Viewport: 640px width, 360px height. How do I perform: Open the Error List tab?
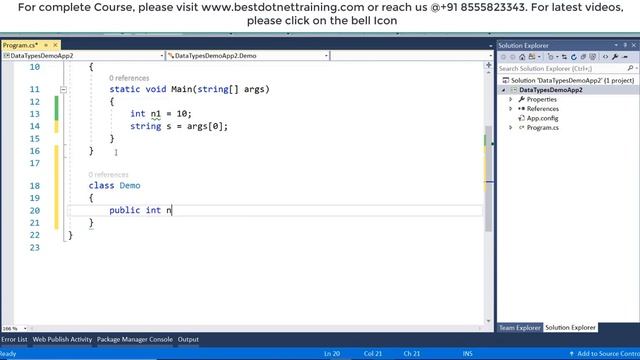[x=14, y=339]
